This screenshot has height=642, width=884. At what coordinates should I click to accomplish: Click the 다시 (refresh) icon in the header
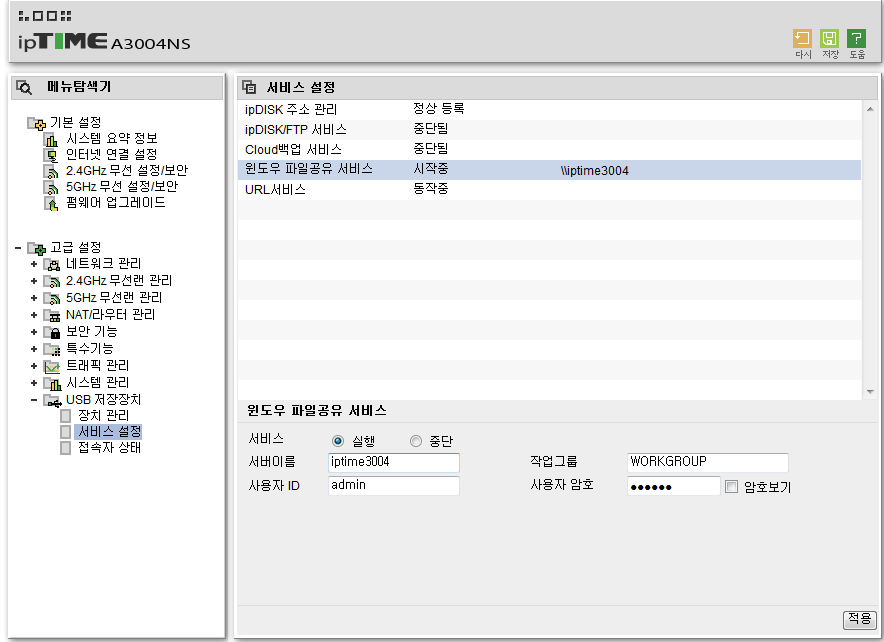[x=802, y=39]
